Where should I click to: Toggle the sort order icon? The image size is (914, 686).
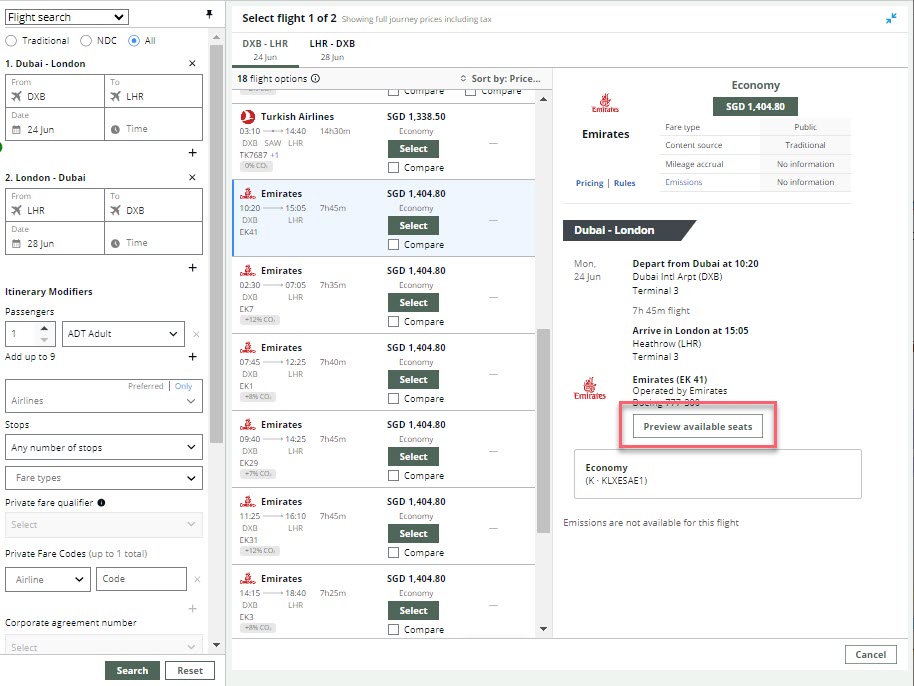(463, 78)
